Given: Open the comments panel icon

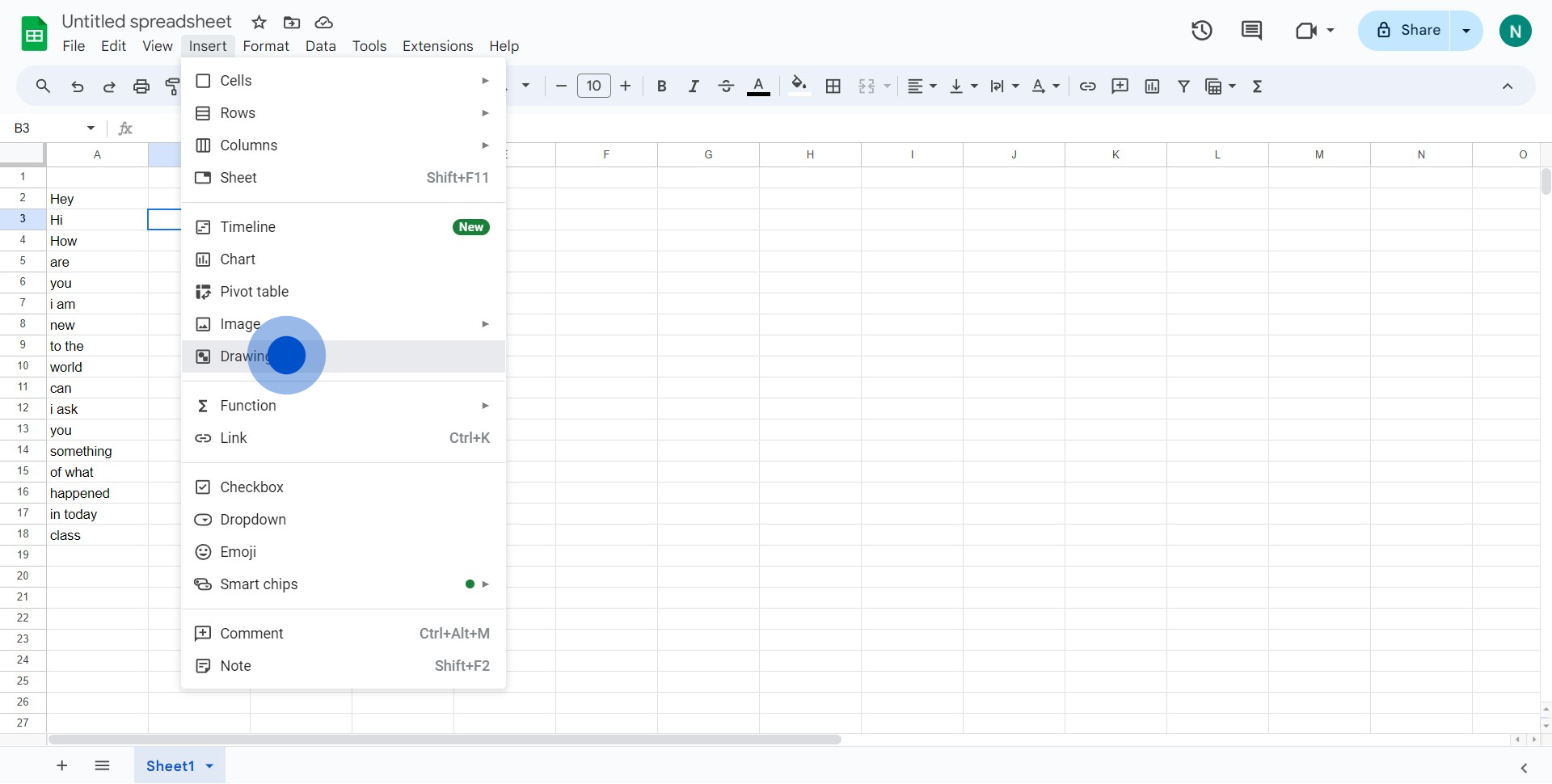Looking at the screenshot, I should pyautogui.click(x=1251, y=31).
